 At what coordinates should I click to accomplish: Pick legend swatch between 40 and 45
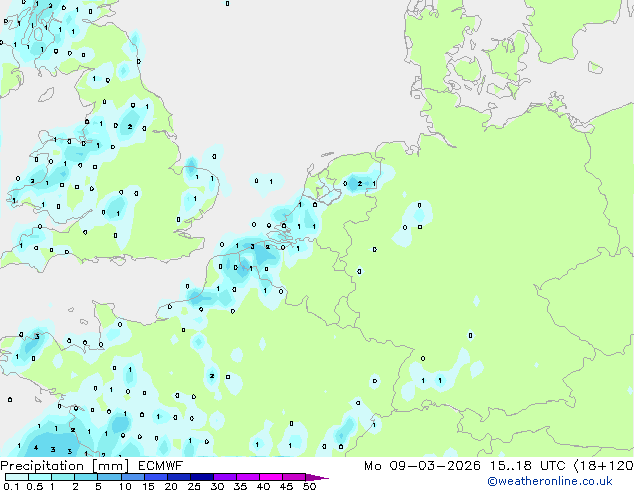(271, 477)
